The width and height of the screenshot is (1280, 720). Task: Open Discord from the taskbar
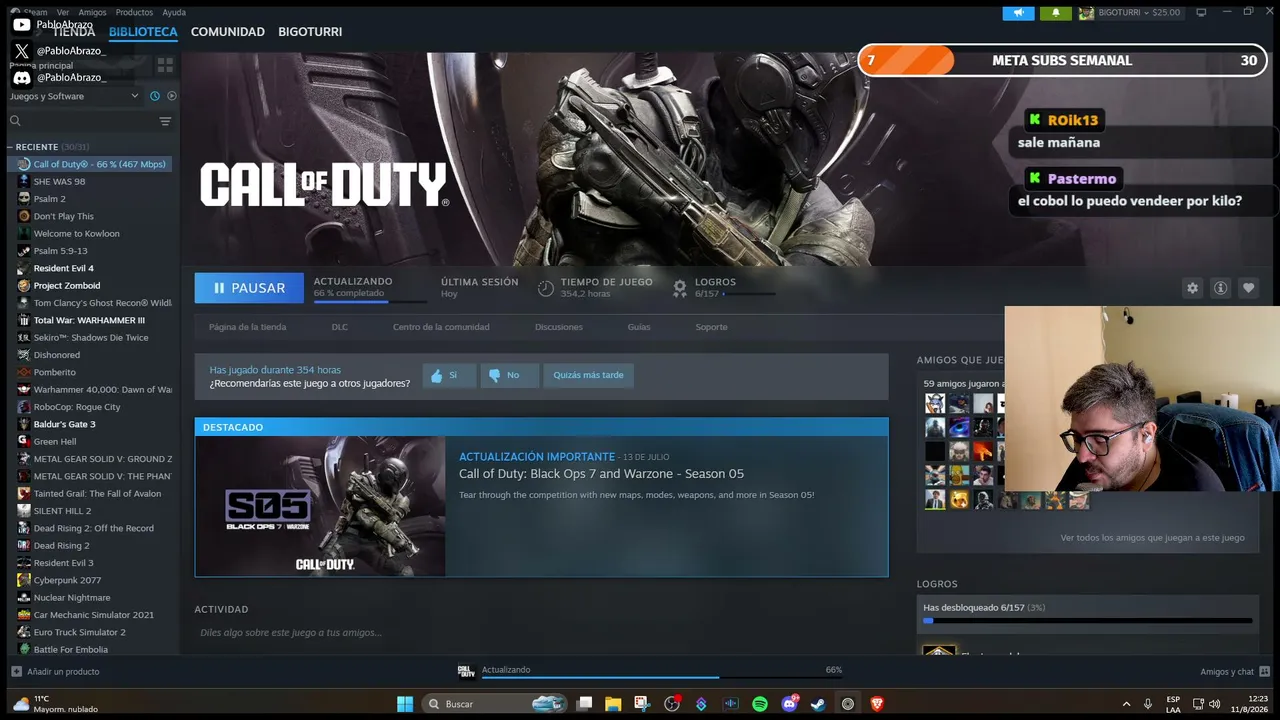pos(790,704)
